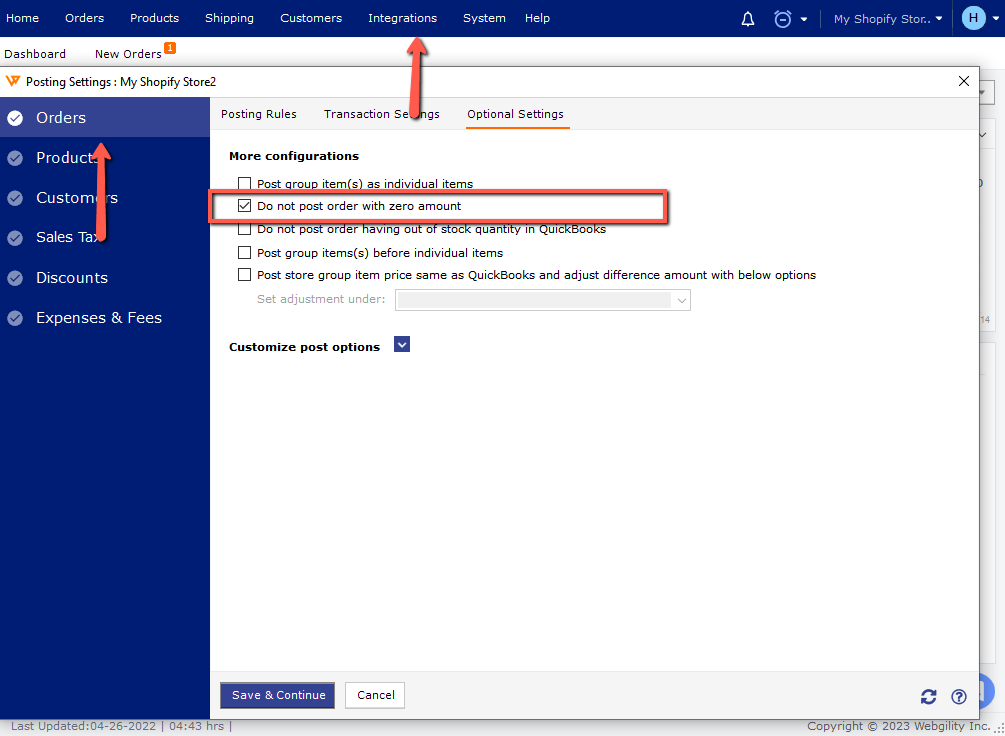
Task: Open the Home menu
Action: tap(22, 18)
